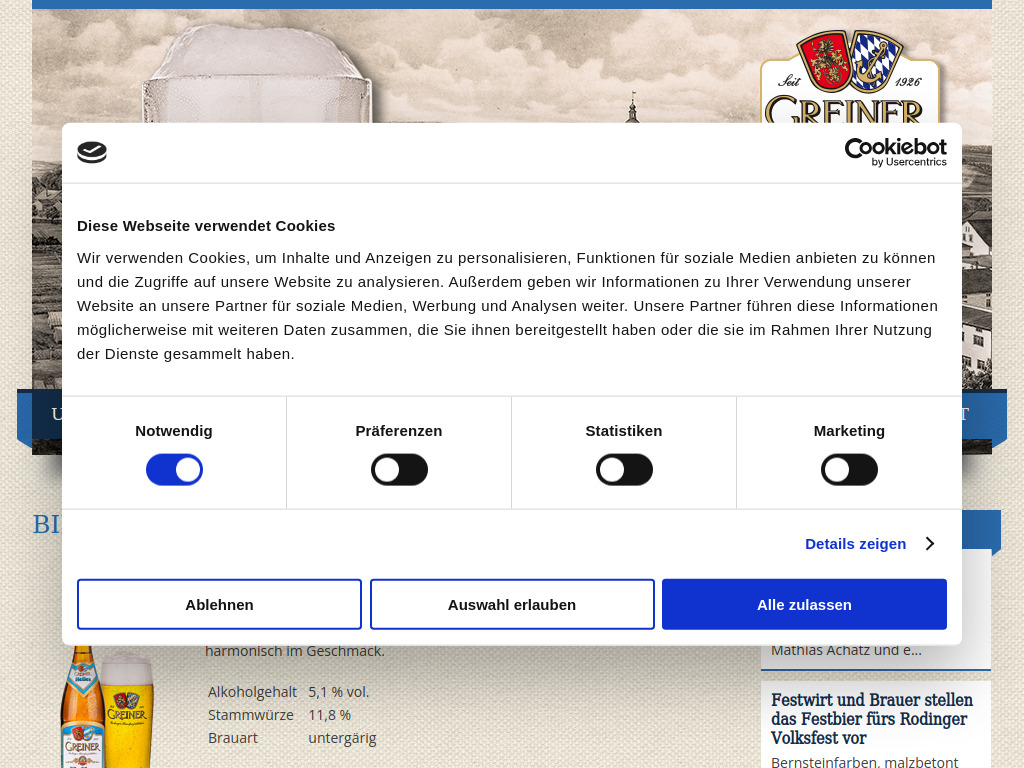
Task: Disable the Notwendig cookie toggle
Action: click(x=174, y=469)
